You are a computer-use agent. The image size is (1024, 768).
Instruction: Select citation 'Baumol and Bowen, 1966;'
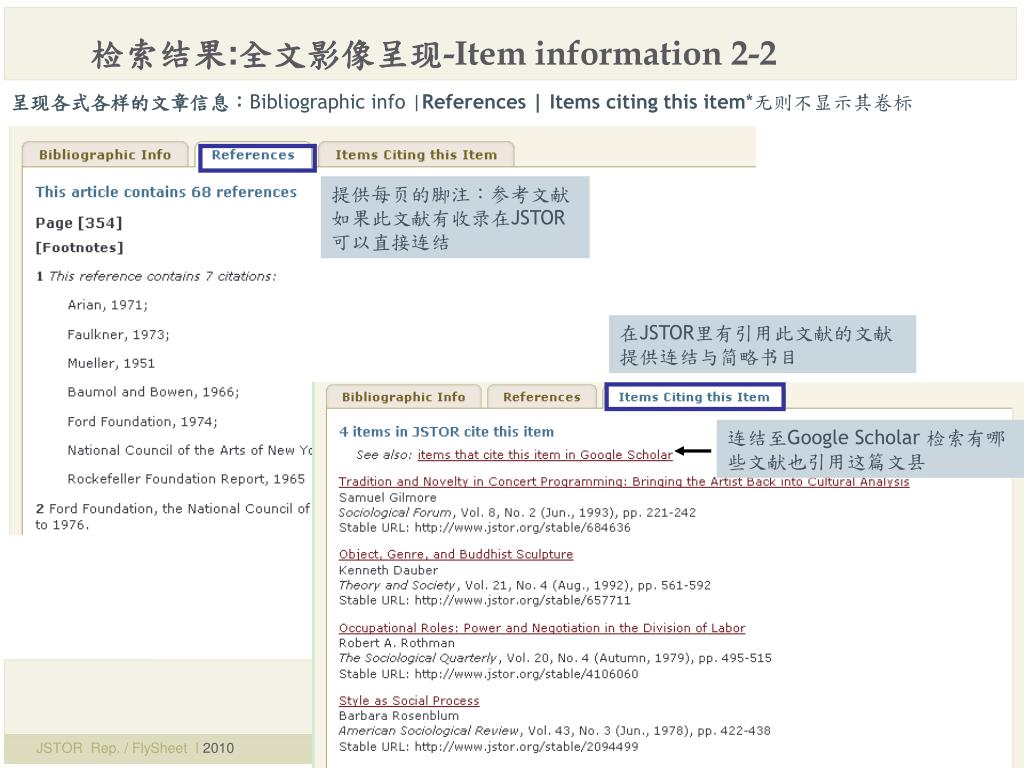point(153,392)
